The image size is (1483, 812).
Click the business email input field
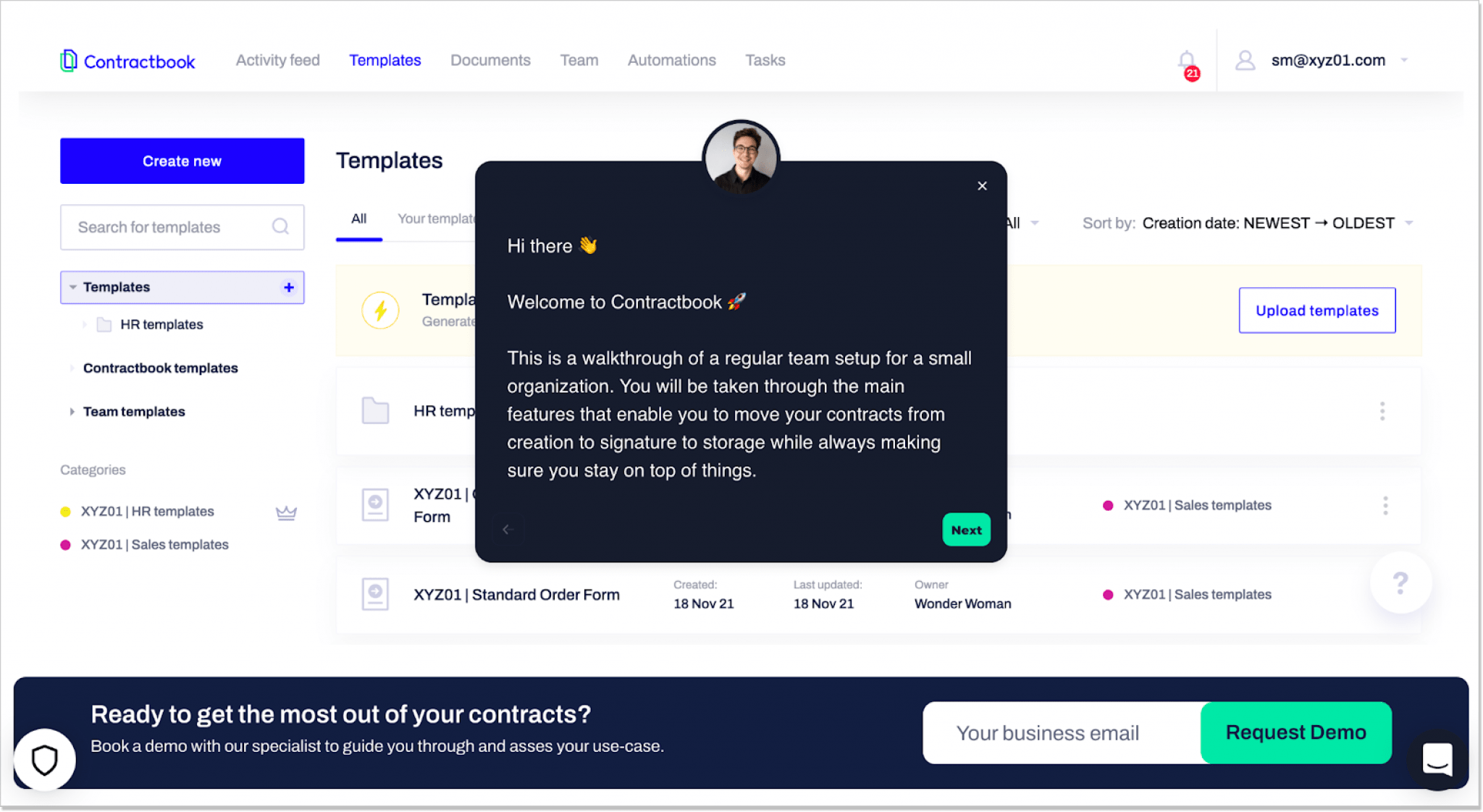pyautogui.click(x=1062, y=733)
